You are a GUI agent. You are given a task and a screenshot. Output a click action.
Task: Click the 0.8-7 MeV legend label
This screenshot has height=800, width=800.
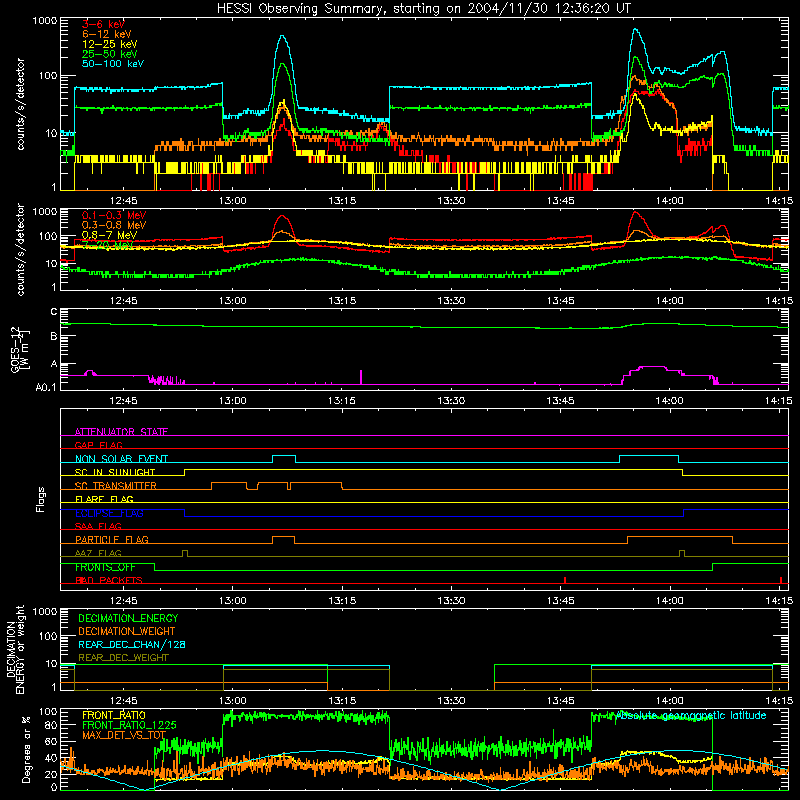pos(109,235)
